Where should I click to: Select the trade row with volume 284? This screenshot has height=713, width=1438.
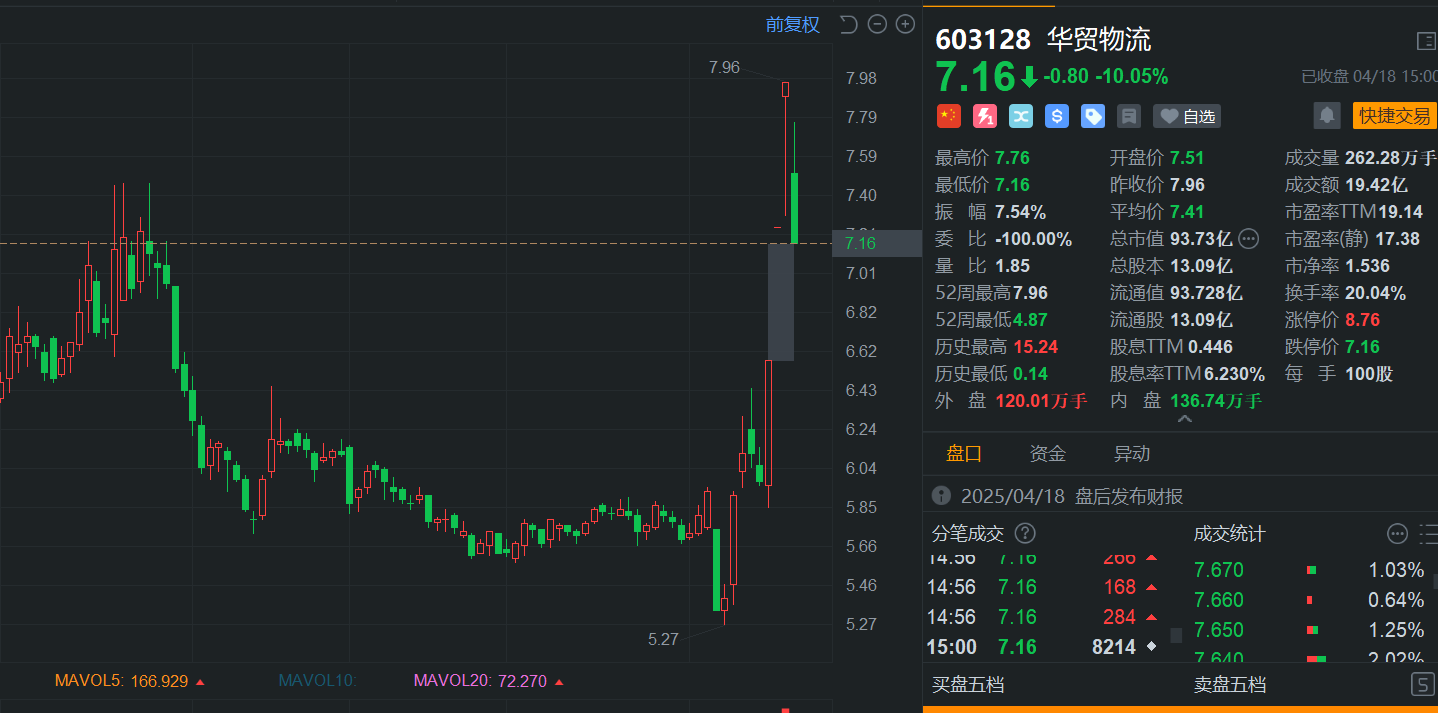1044,616
